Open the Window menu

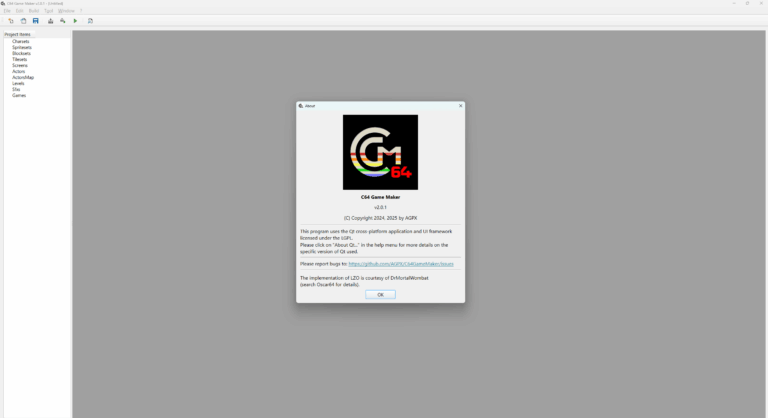66,11
